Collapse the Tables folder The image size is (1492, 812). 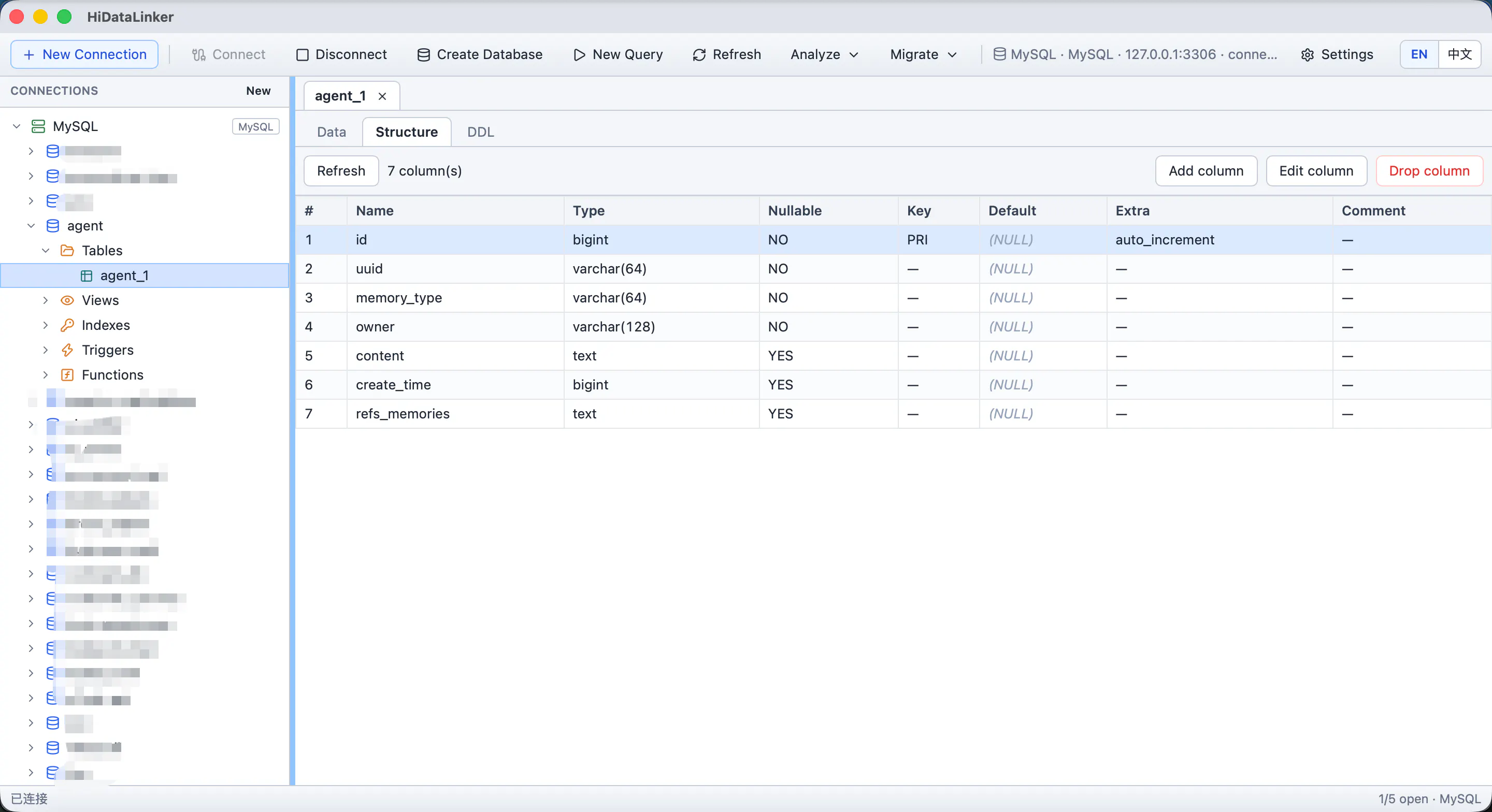tap(46, 251)
